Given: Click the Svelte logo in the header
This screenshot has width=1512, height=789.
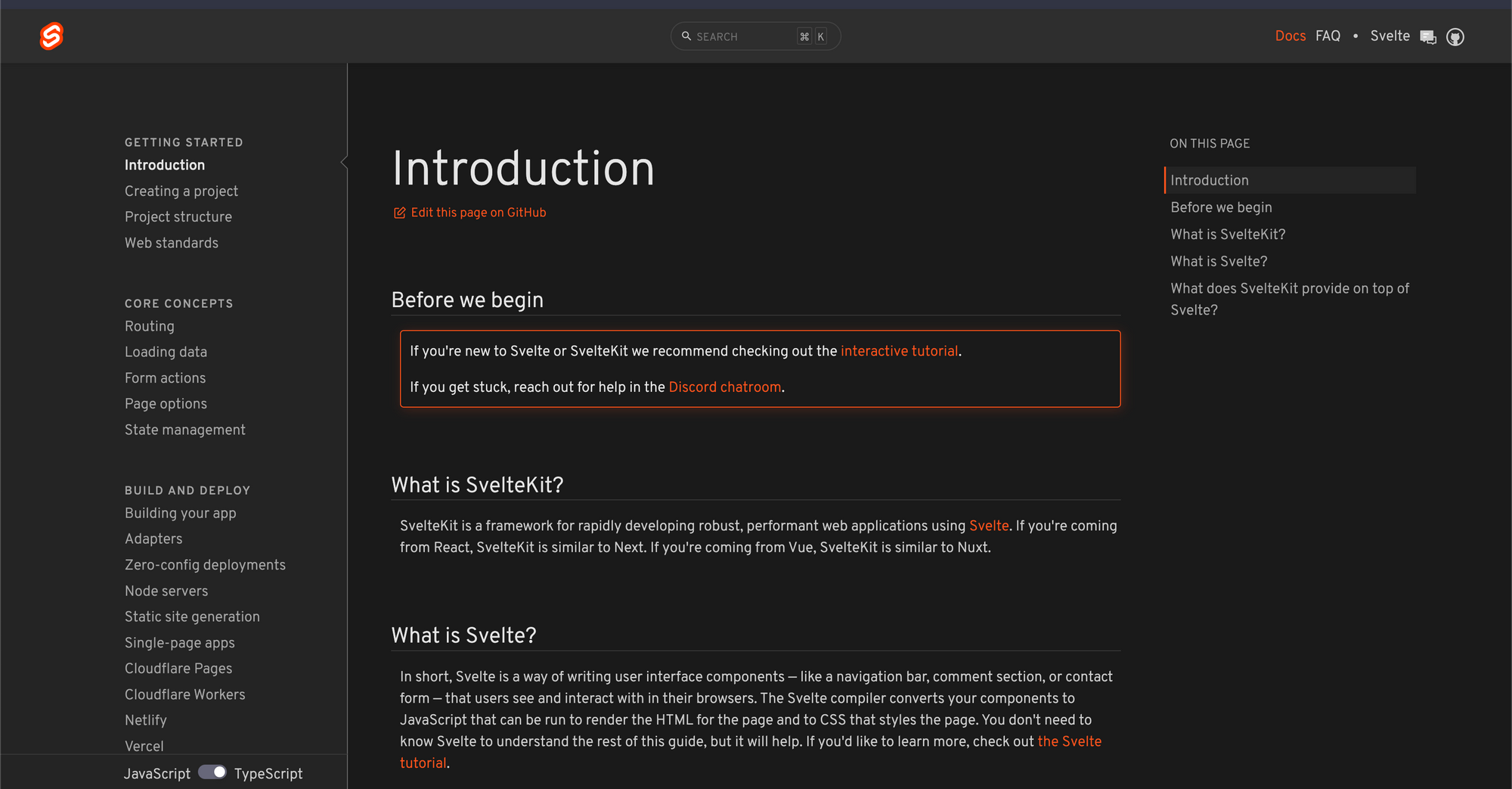Looking at the screenshot, I should coord(51,36).
